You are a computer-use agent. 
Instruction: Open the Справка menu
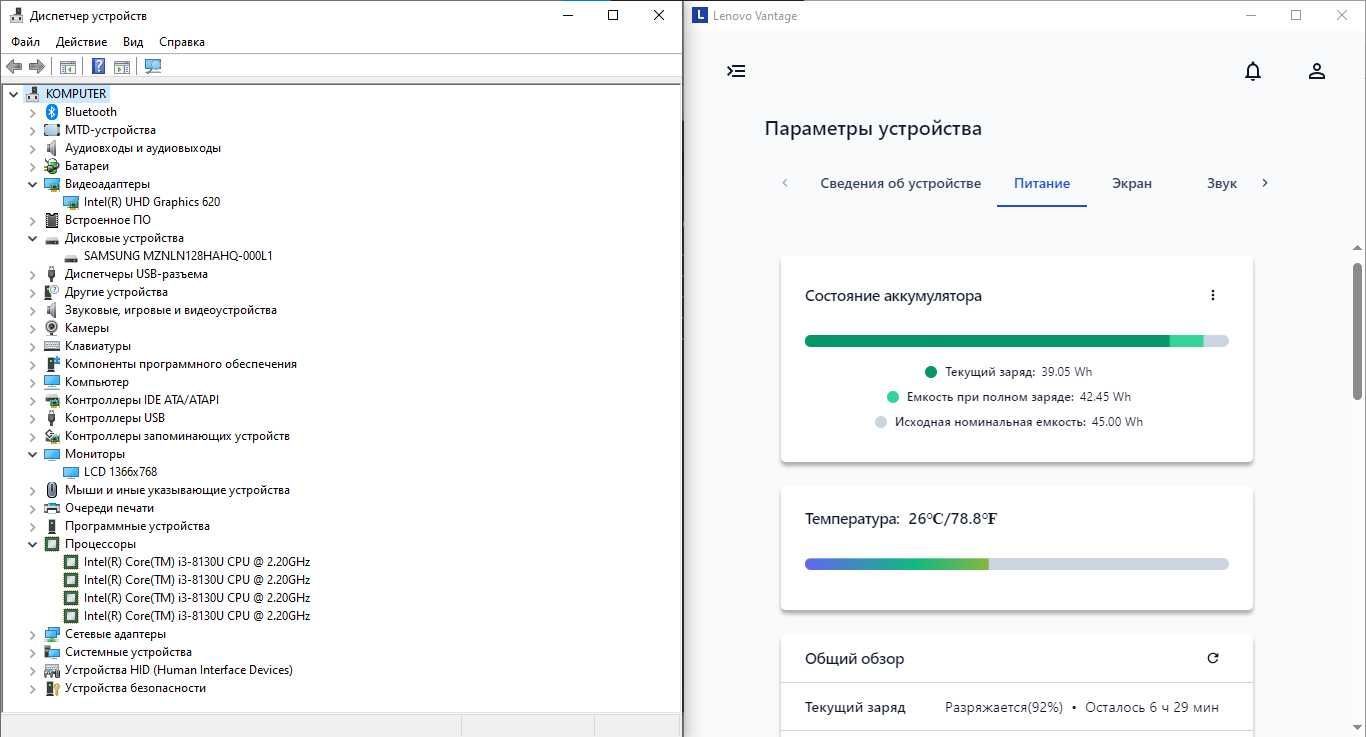182,42
